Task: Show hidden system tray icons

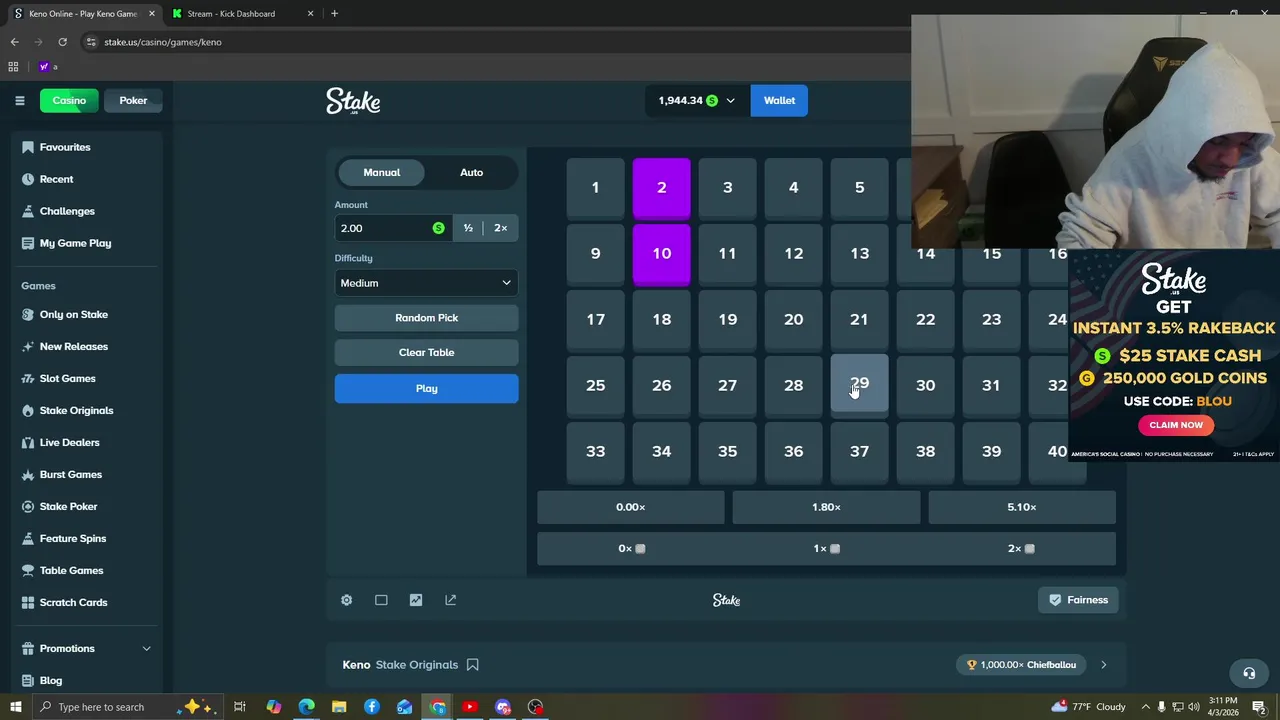Action: coord(1145,707)
